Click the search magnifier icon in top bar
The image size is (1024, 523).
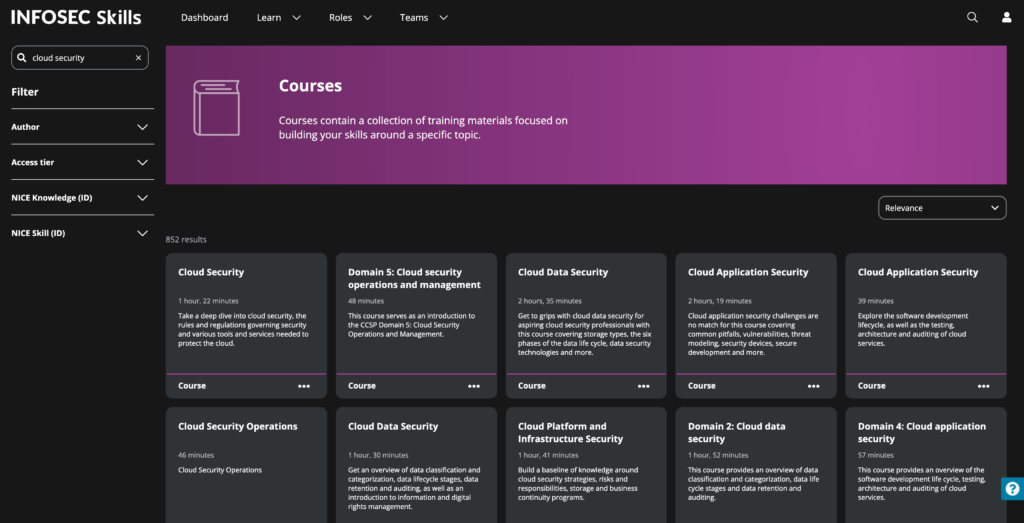click(x=972, y=17)
